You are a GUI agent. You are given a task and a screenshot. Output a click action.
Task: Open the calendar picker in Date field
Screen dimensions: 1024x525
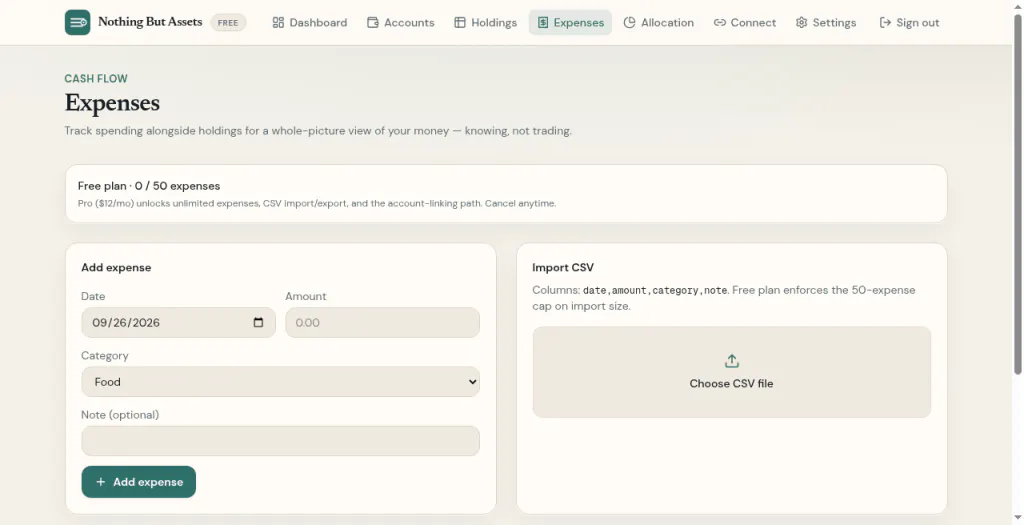click(x=258, y=323)
